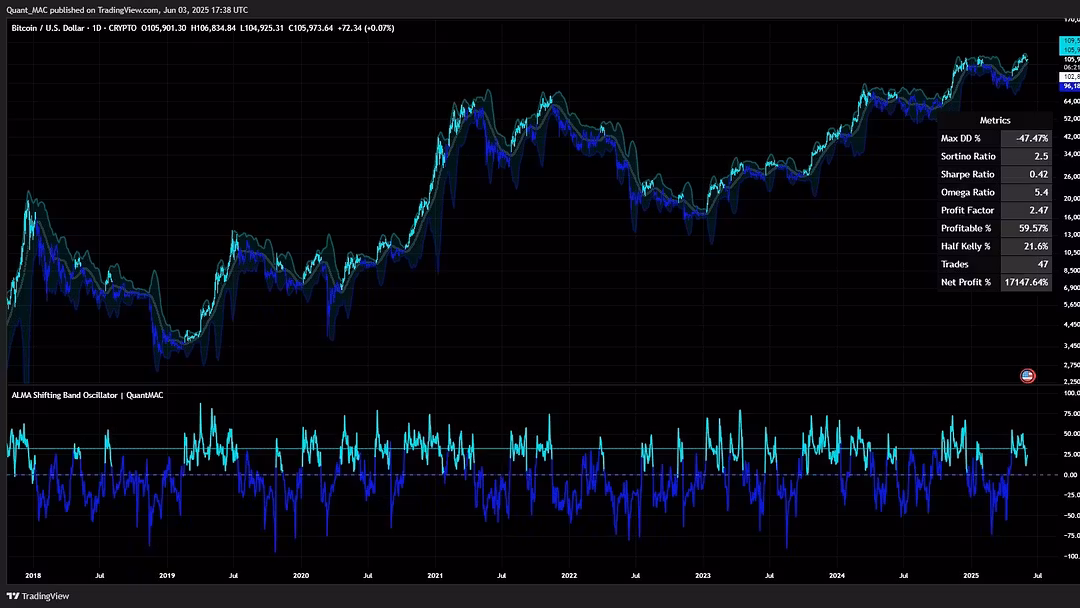Click the 2025 label on time axis

click(970, 575)
